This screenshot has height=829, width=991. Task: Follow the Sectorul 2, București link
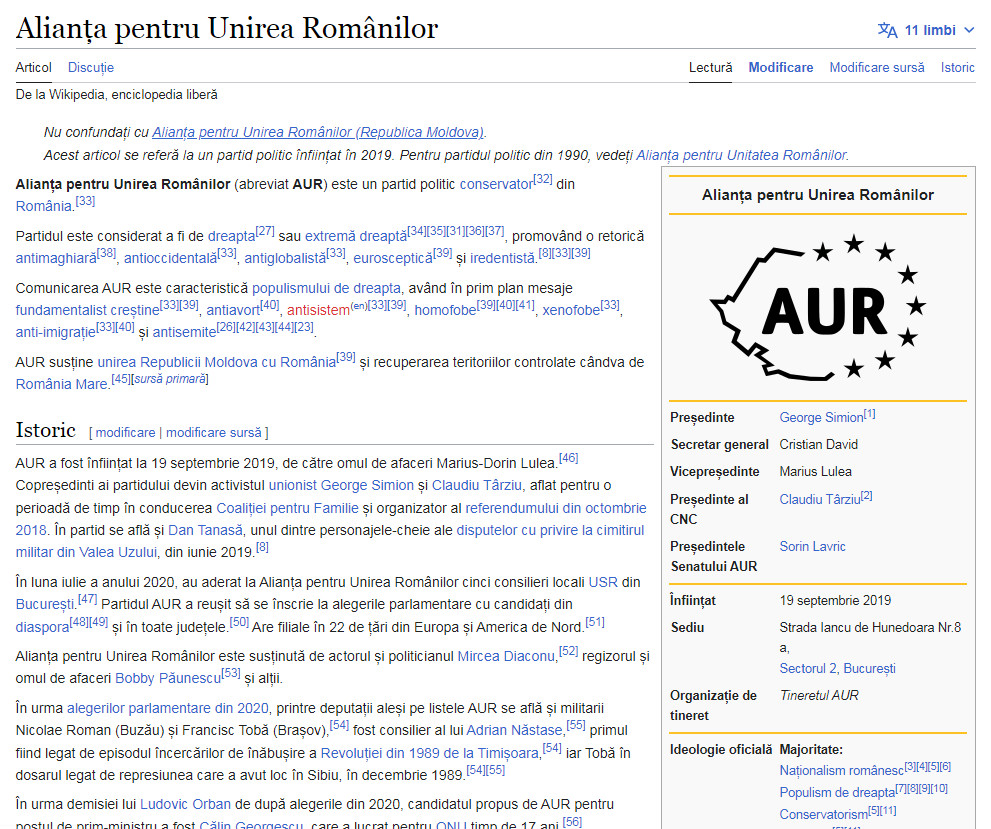coord(837,669)
